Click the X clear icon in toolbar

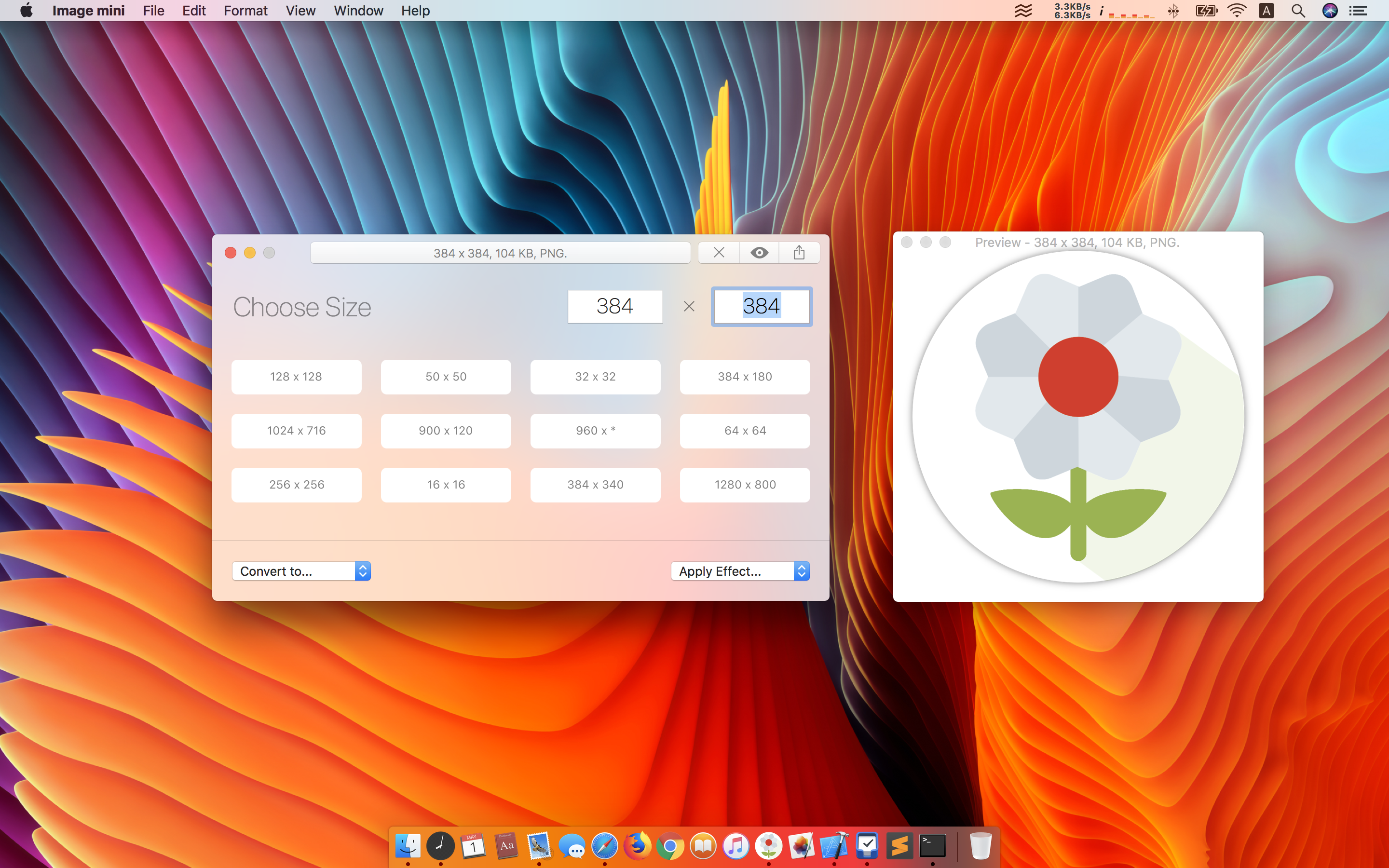719,253
